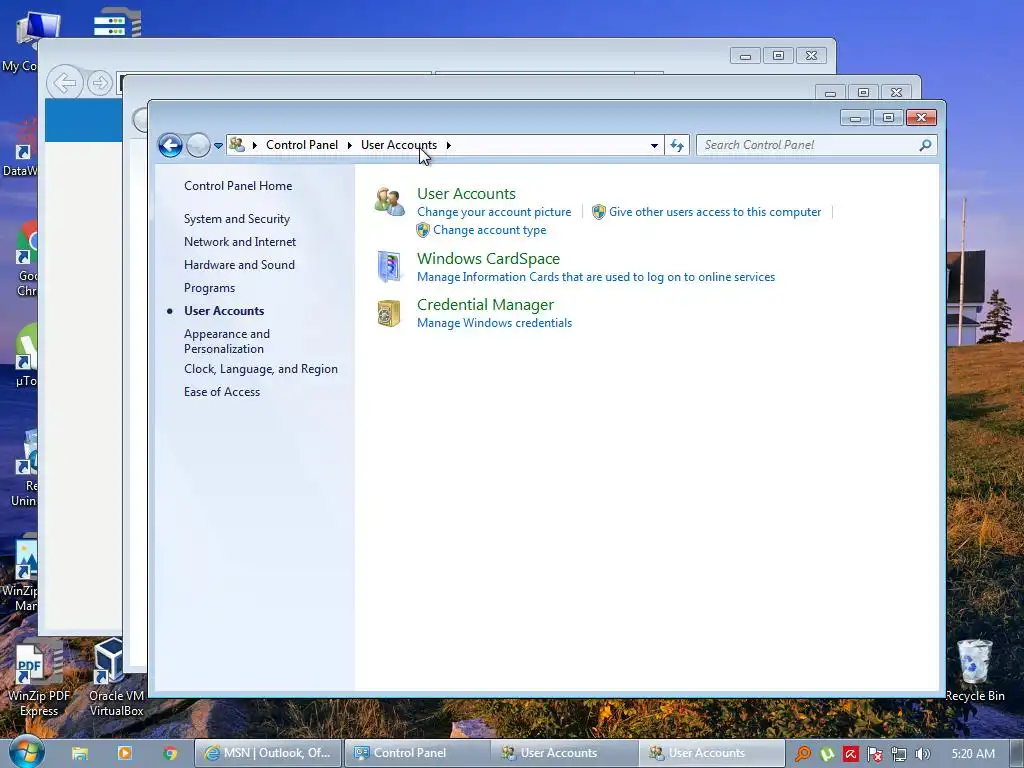
Task: Open Network and Internet in sidebar
Action: [x=240, y=242]
